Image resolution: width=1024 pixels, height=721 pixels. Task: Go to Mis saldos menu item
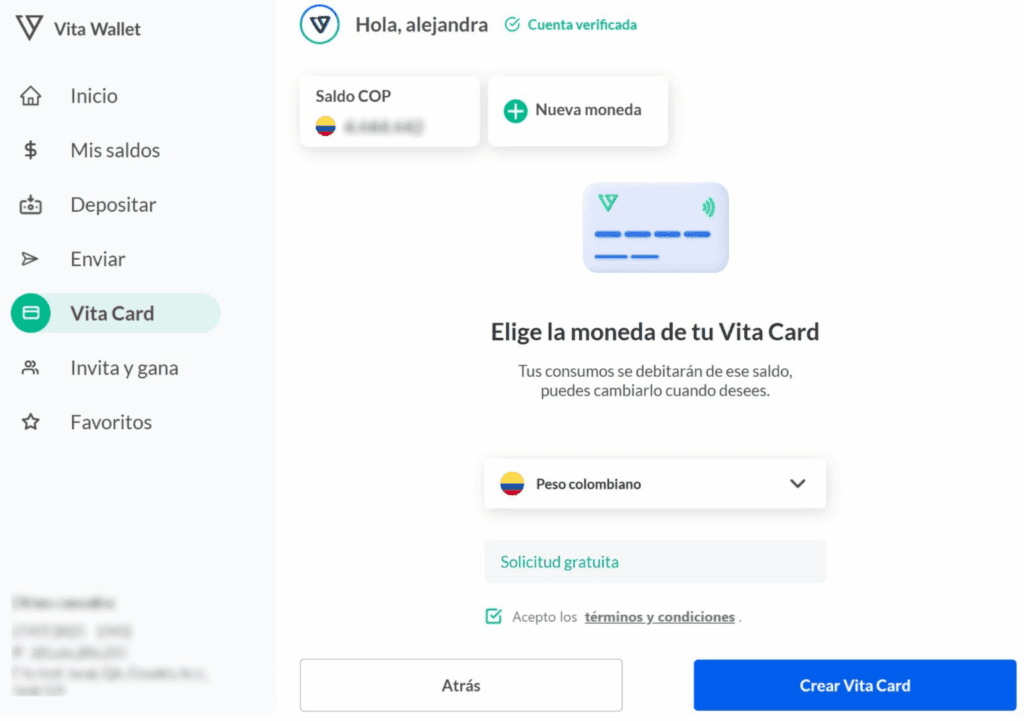(x=115, y=150)
